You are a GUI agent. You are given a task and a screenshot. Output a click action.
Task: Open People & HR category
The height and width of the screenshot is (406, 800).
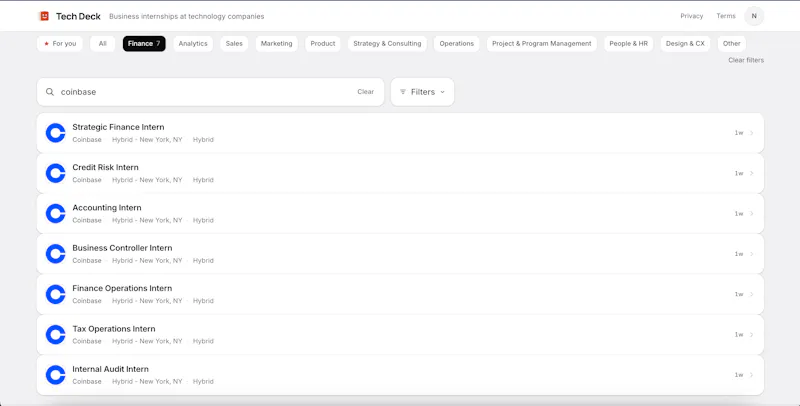[x=629, y=44]
